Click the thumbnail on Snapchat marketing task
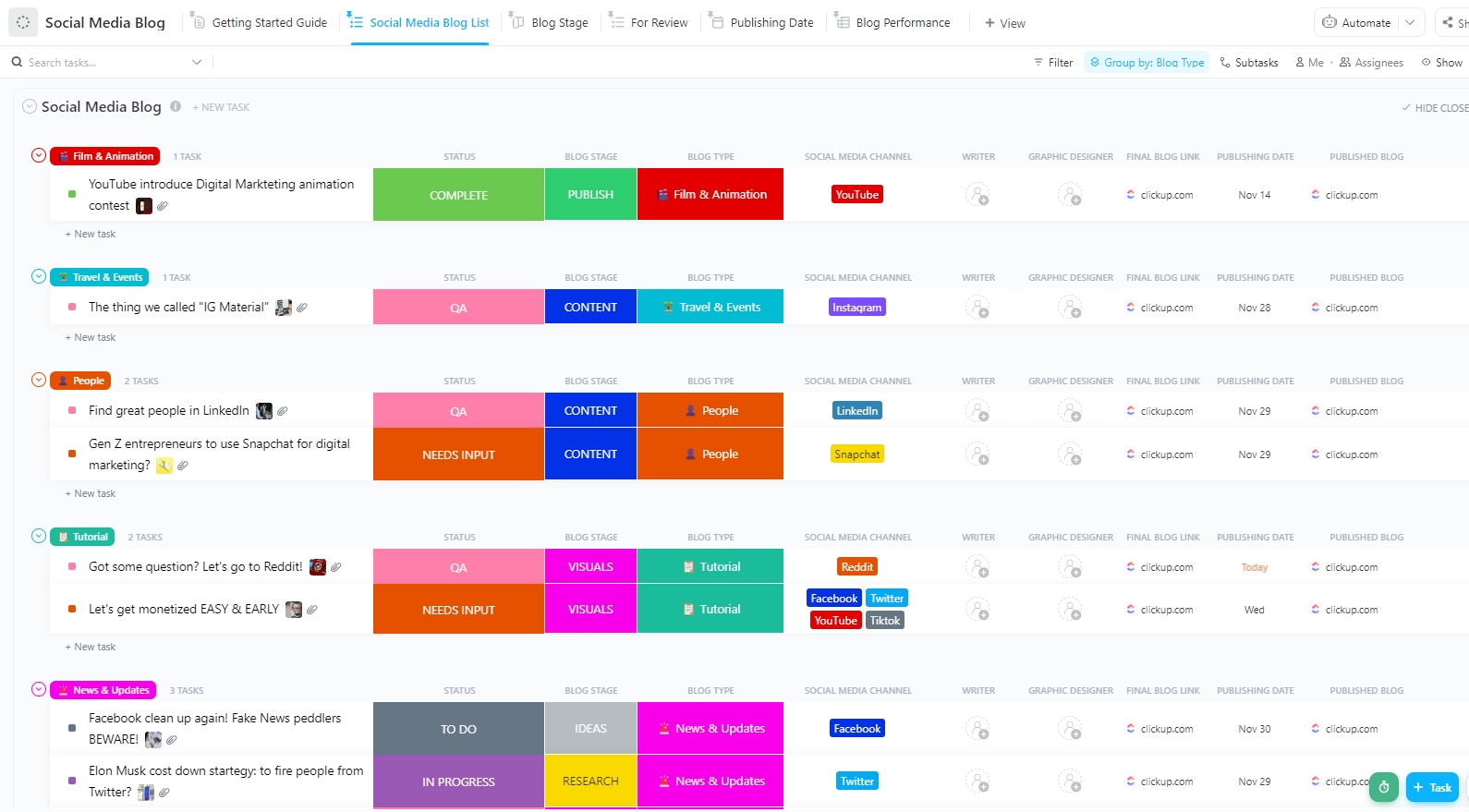Viewport: 1469px width, 812px height. 164,466
